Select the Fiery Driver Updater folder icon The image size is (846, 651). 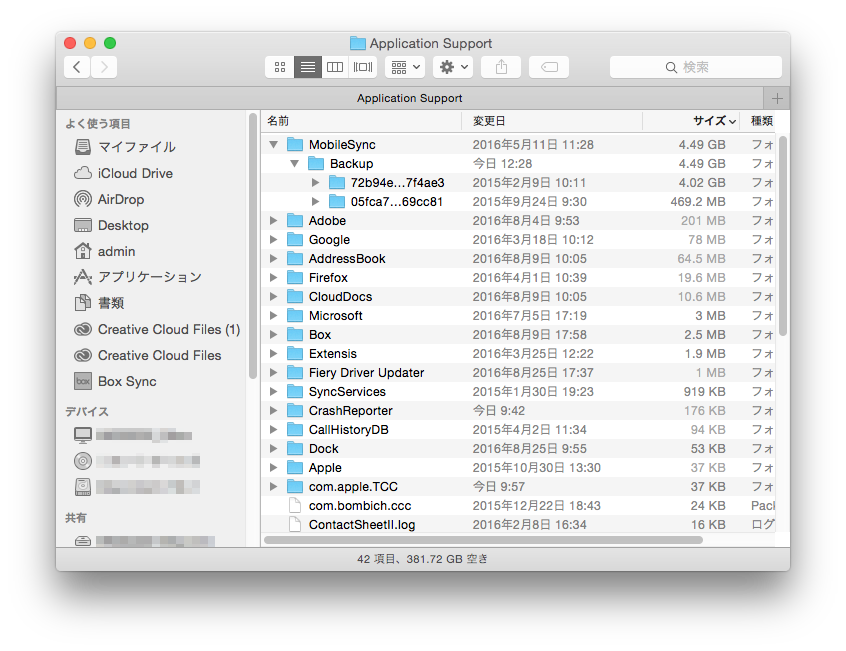click(295, 373)
